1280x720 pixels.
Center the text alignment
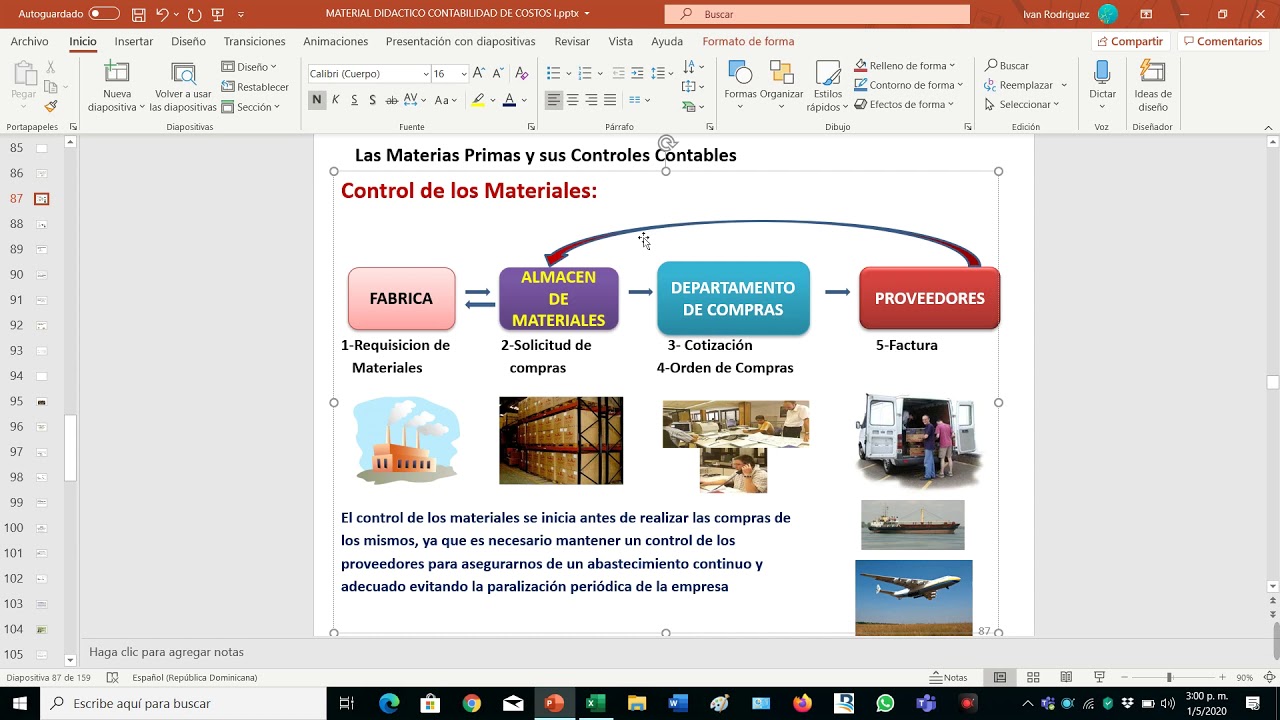click(572, 100)
